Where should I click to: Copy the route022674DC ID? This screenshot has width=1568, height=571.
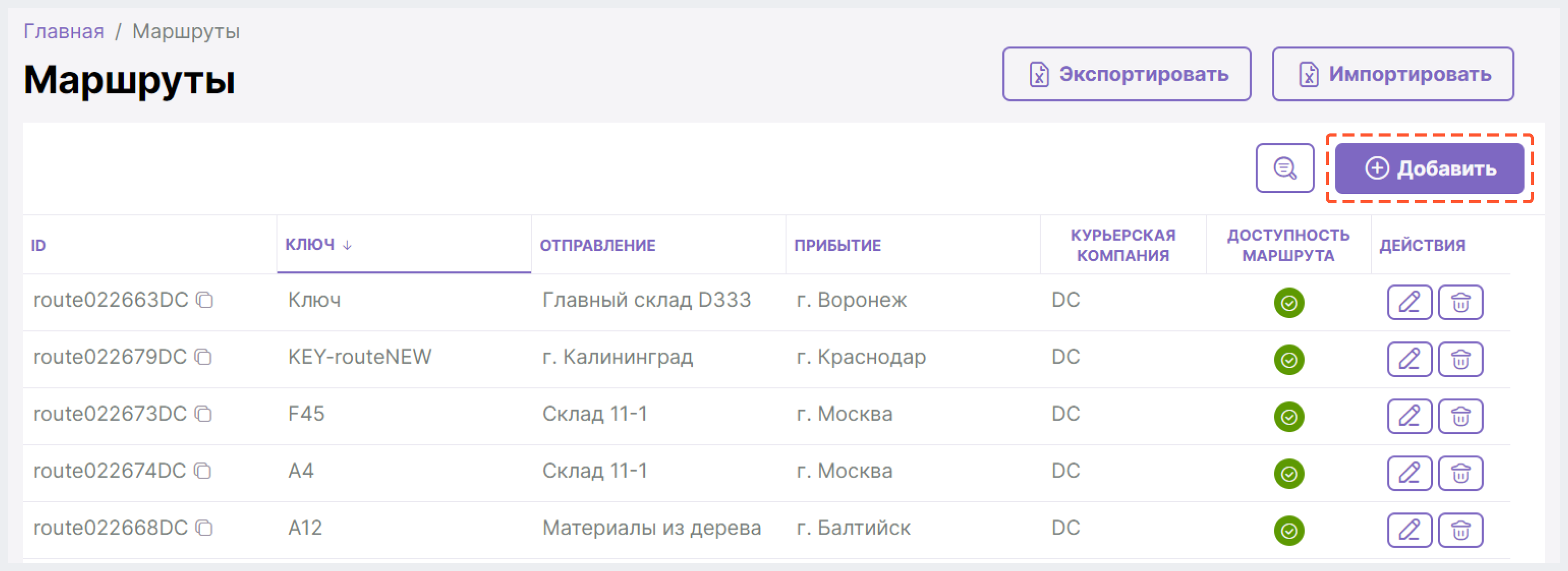203,471
